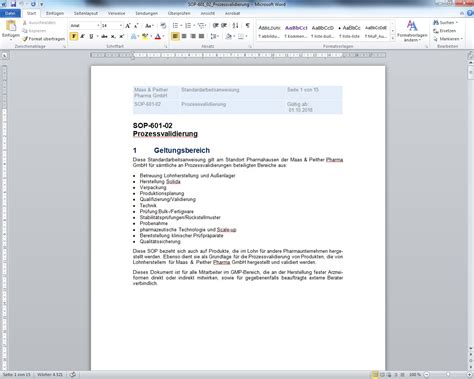The height and width of the screenshot is (379, 474).
Task: Click the Ersetzen replace button
Action: pos(444,31)
